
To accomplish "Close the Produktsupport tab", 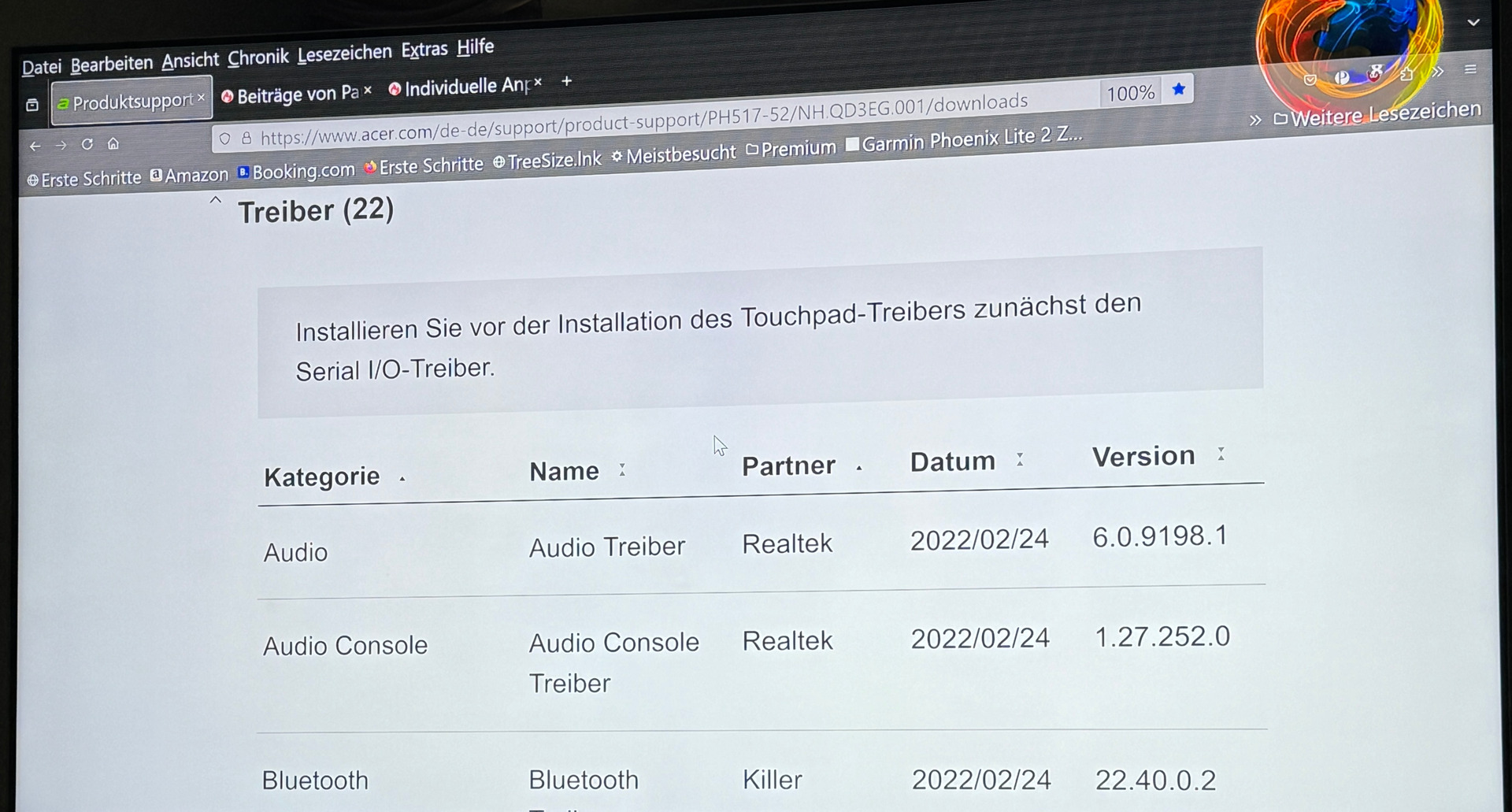I will (x=201, y=98).
